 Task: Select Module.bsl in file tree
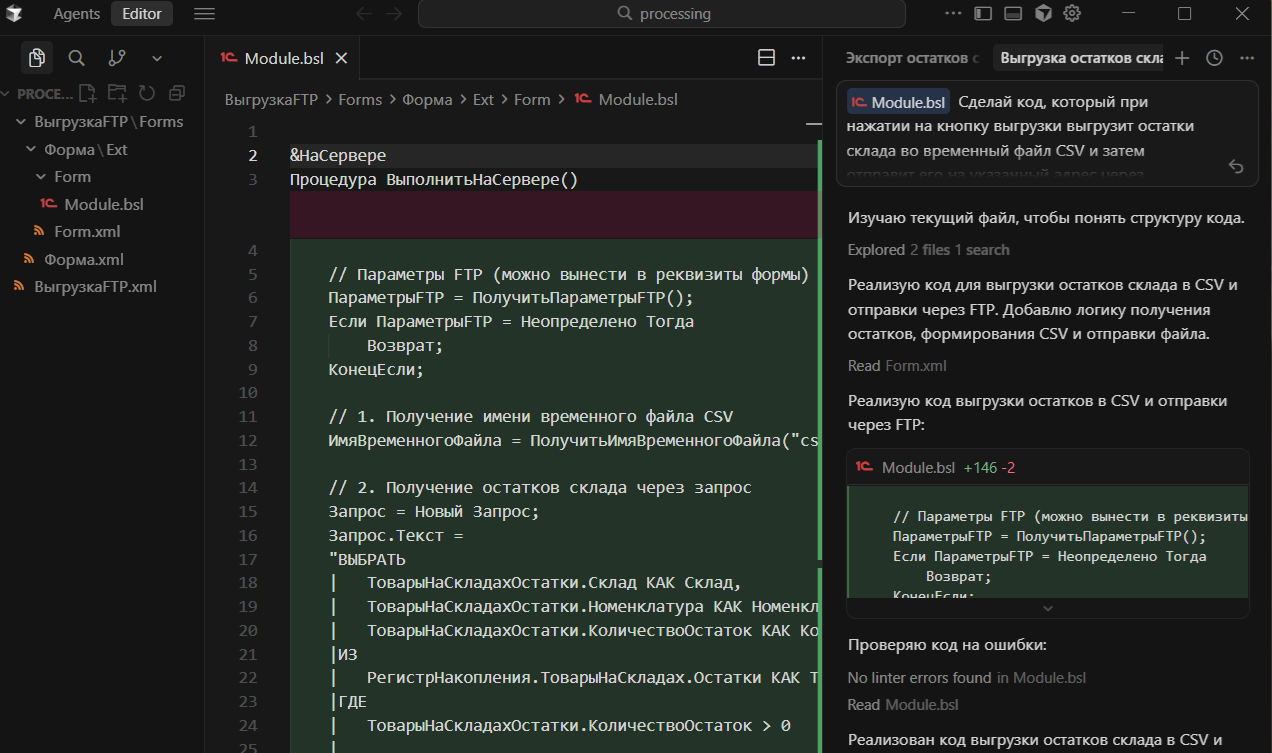coord(102,204)
